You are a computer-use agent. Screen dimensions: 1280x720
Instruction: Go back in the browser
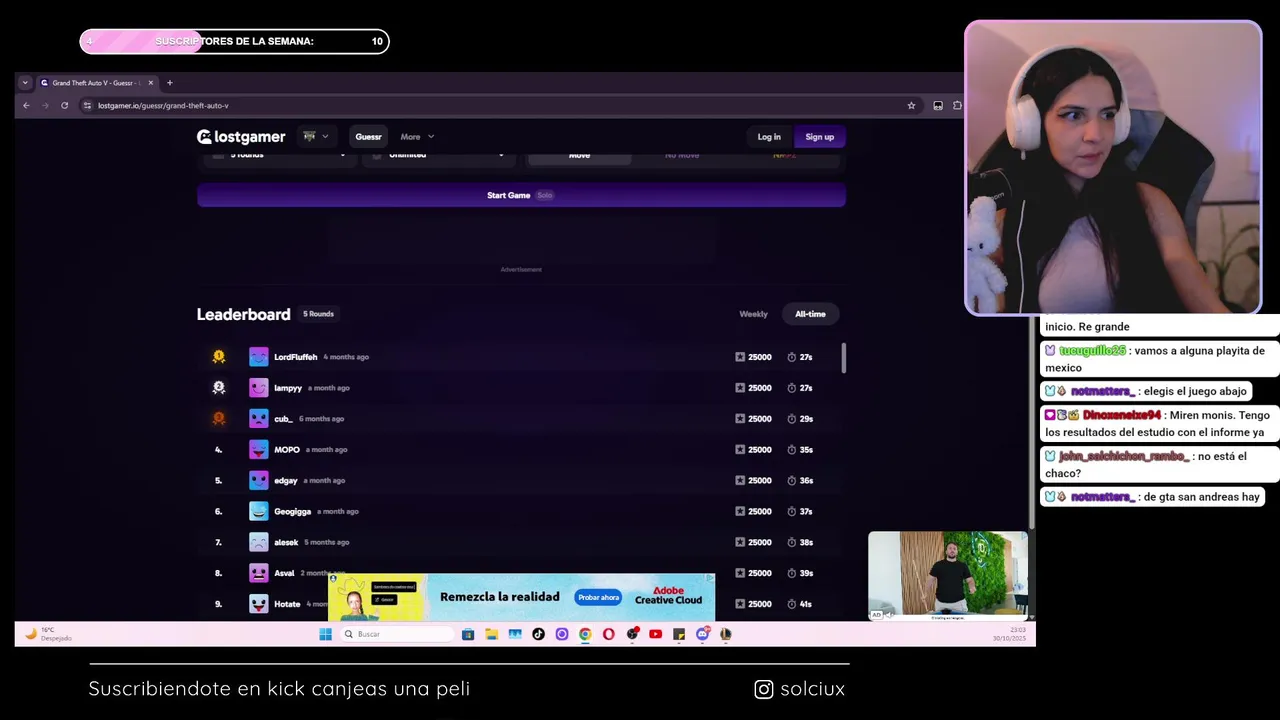tap(26, 105)
